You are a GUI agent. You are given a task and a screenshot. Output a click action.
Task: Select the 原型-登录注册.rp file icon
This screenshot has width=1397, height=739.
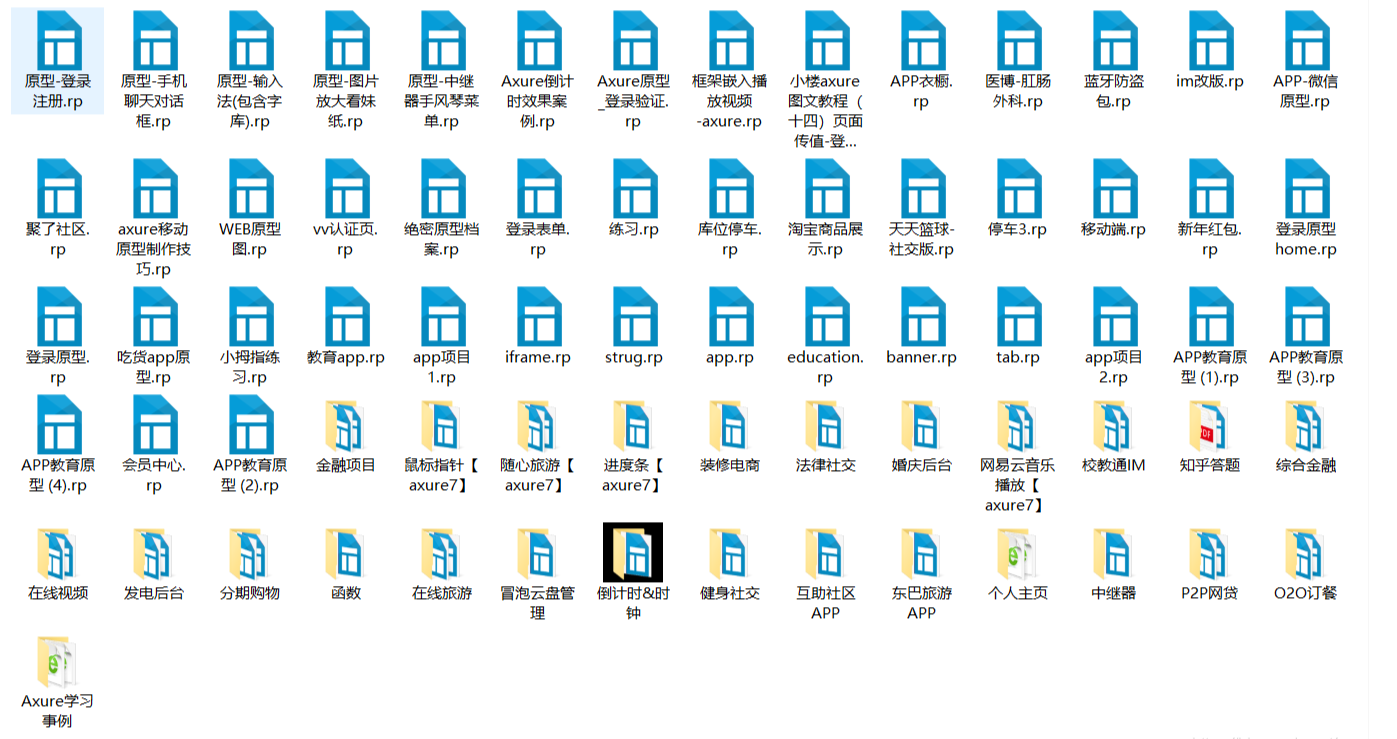[59, 40]
